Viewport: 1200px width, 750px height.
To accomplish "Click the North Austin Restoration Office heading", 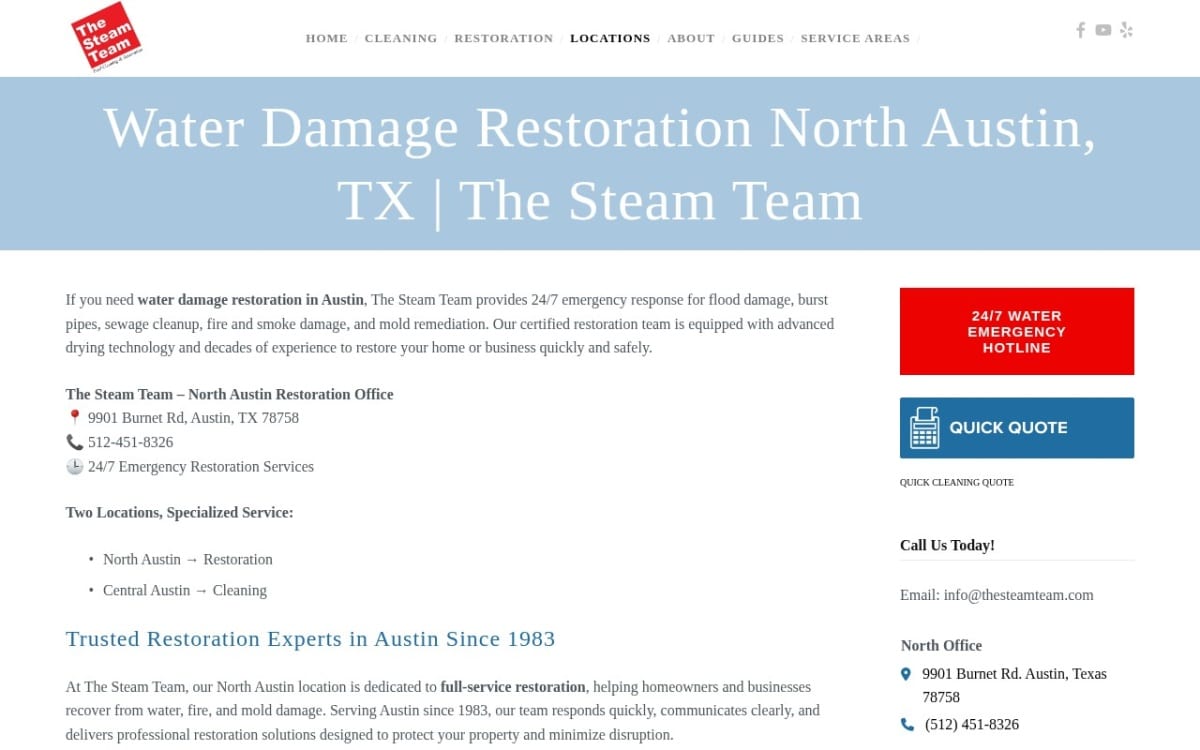I will click(x=230, y=394).
